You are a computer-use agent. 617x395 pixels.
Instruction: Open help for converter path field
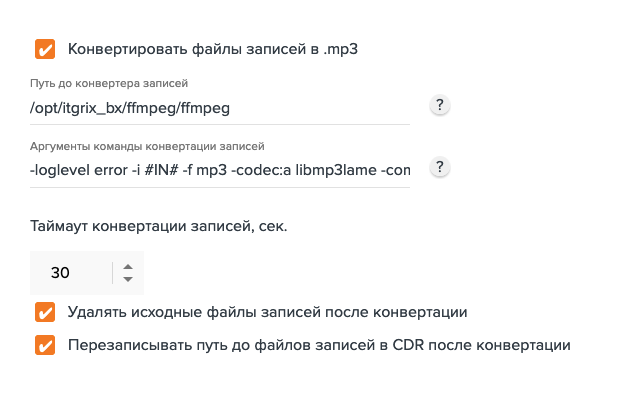440,105
